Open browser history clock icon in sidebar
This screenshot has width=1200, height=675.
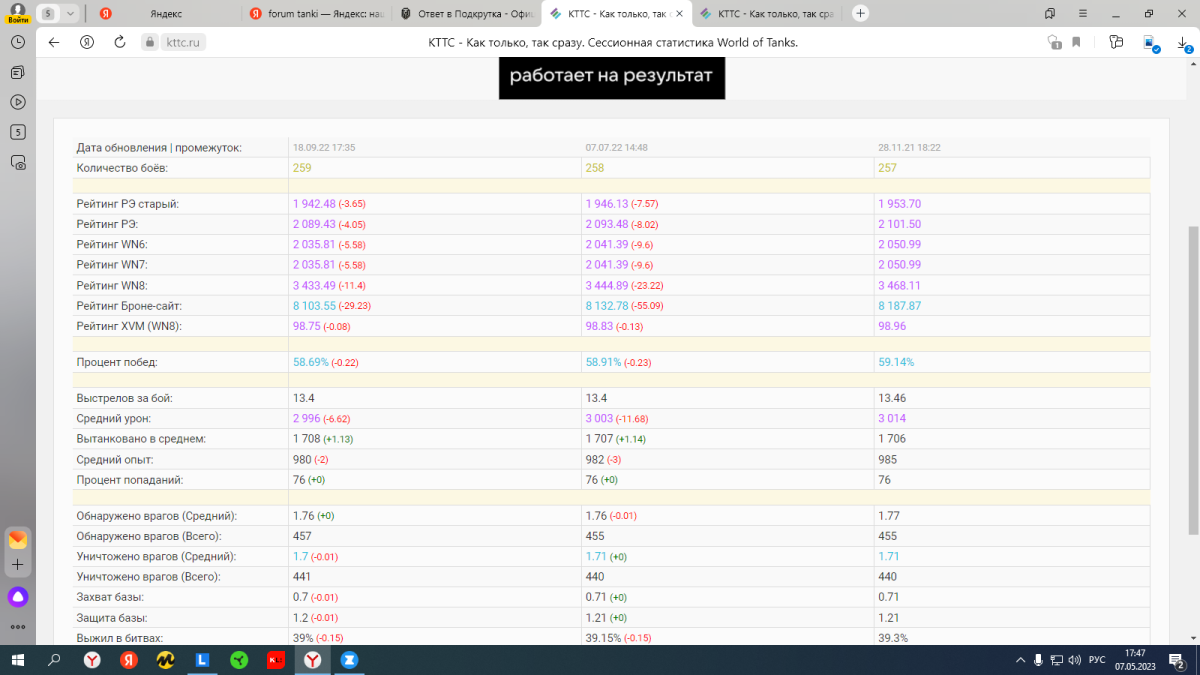click(x=17, y=42)
